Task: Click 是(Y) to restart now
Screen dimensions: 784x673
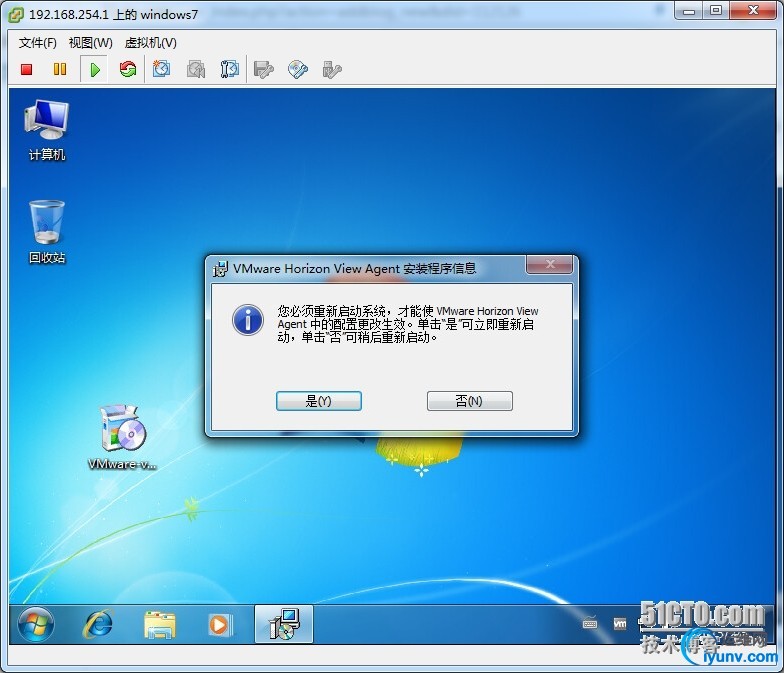Action: (x=318, y=401)
